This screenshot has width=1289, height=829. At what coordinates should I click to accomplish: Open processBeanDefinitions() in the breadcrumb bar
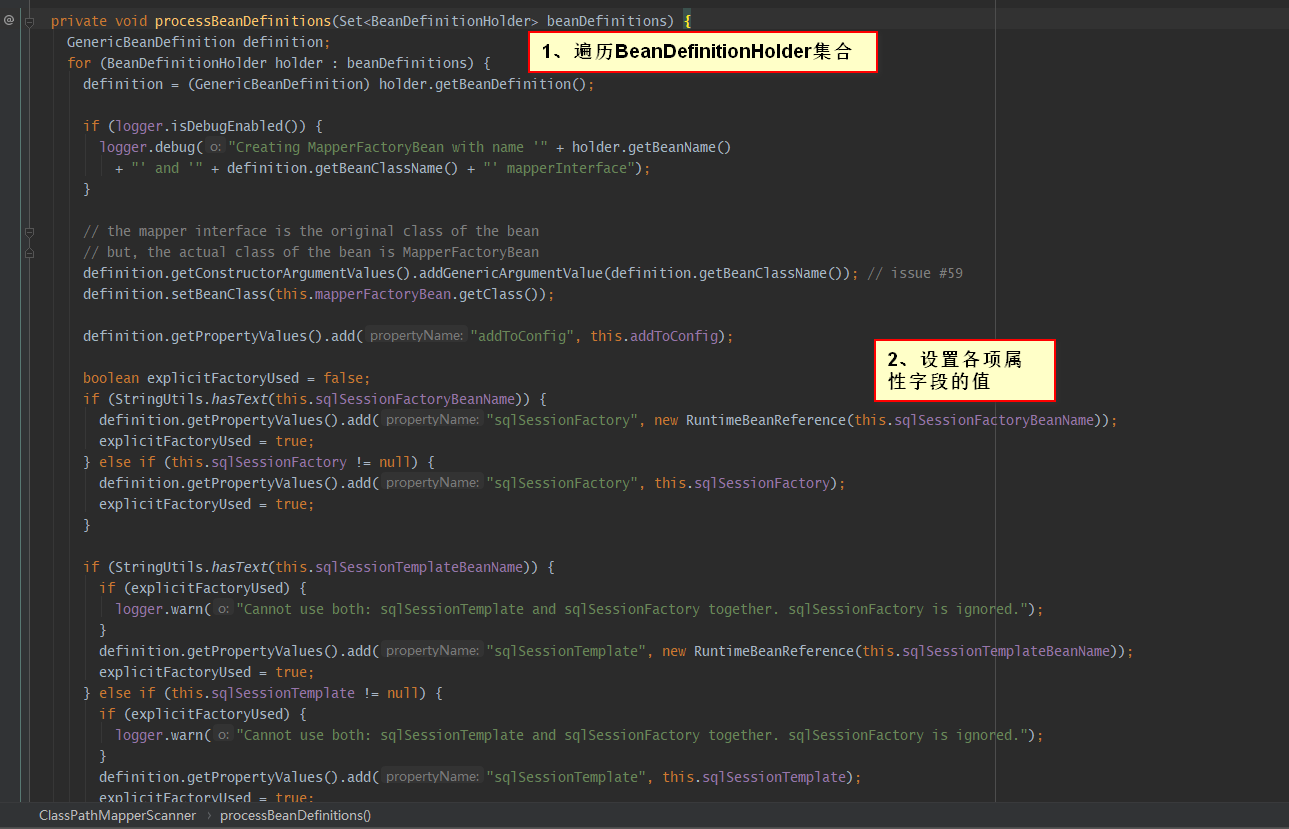pos(295,815)
